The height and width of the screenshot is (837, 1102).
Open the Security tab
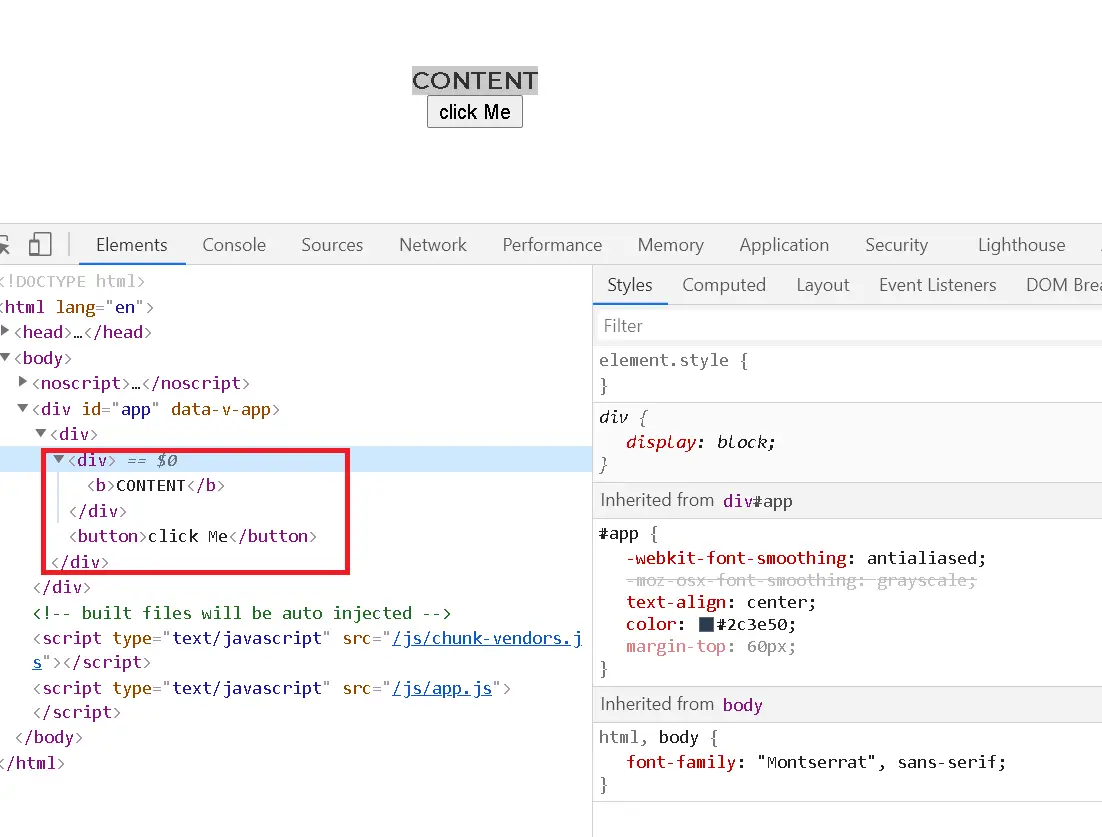(896, 245)
